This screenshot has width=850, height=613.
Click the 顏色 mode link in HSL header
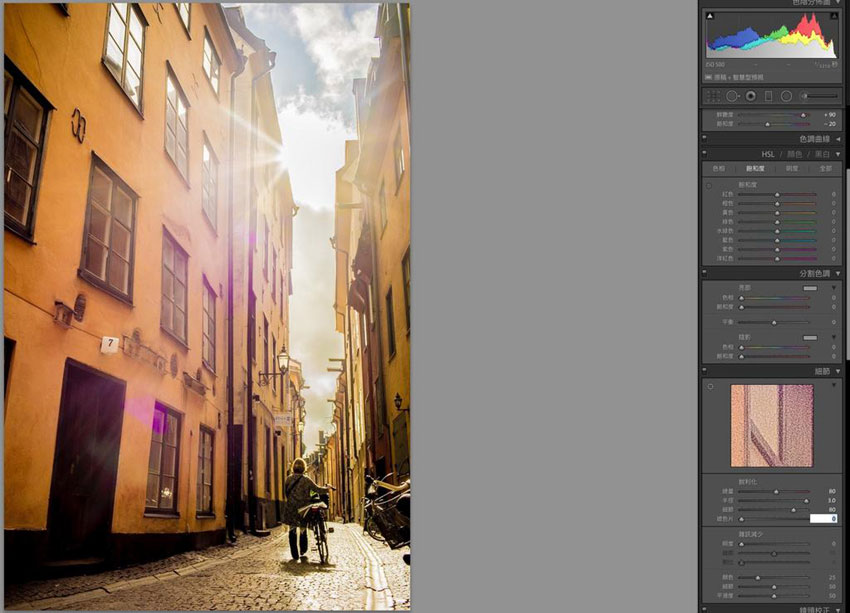pyautogui.click(x=796, y=154)
